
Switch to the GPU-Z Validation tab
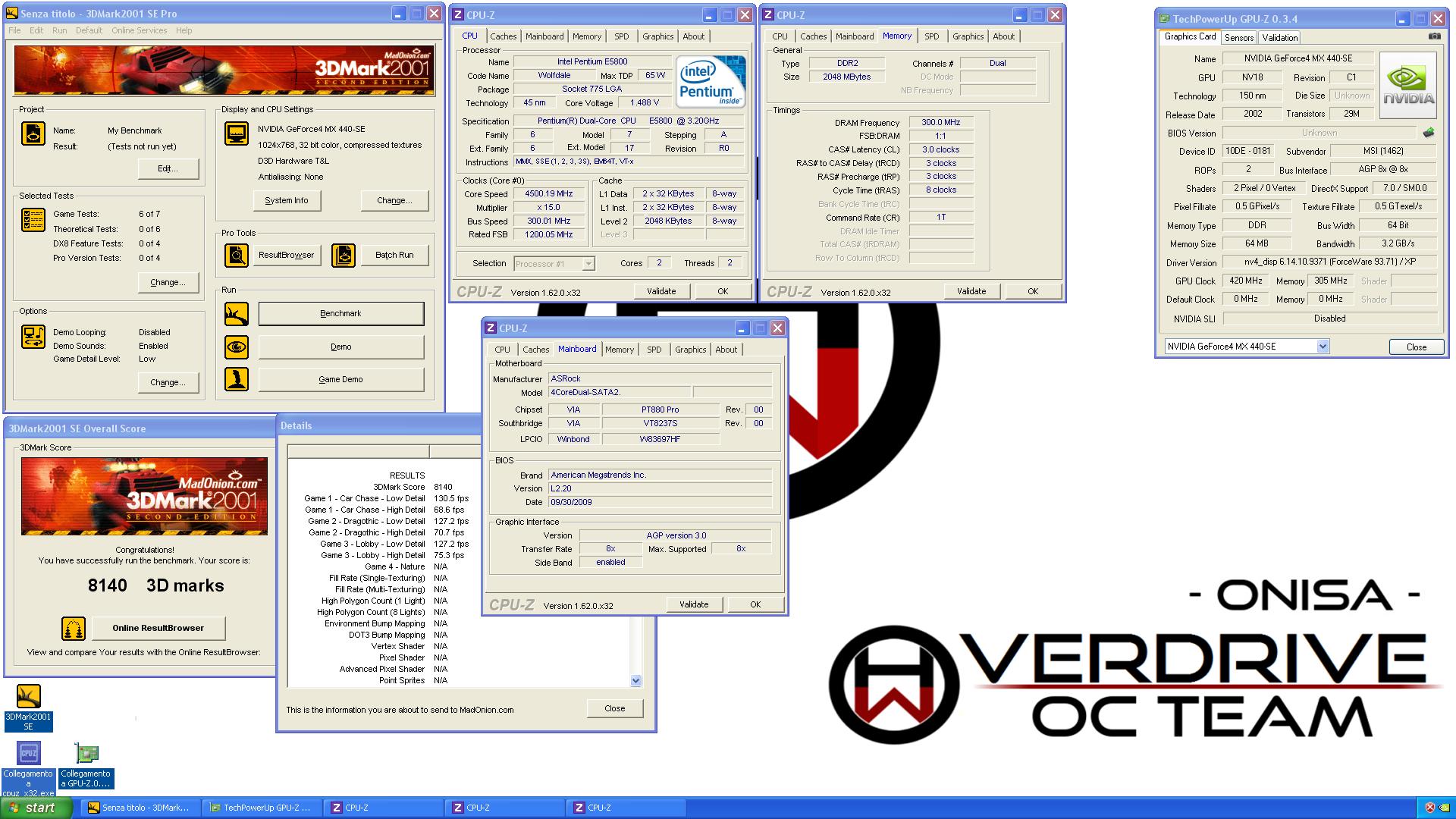pyautogui.click(x=1280, y=38)
